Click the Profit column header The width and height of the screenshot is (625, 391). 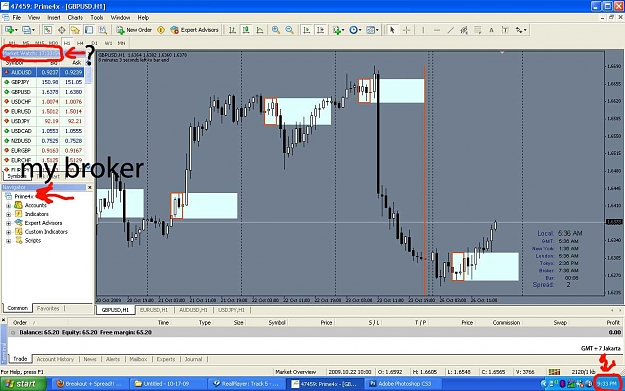[613, 322]
